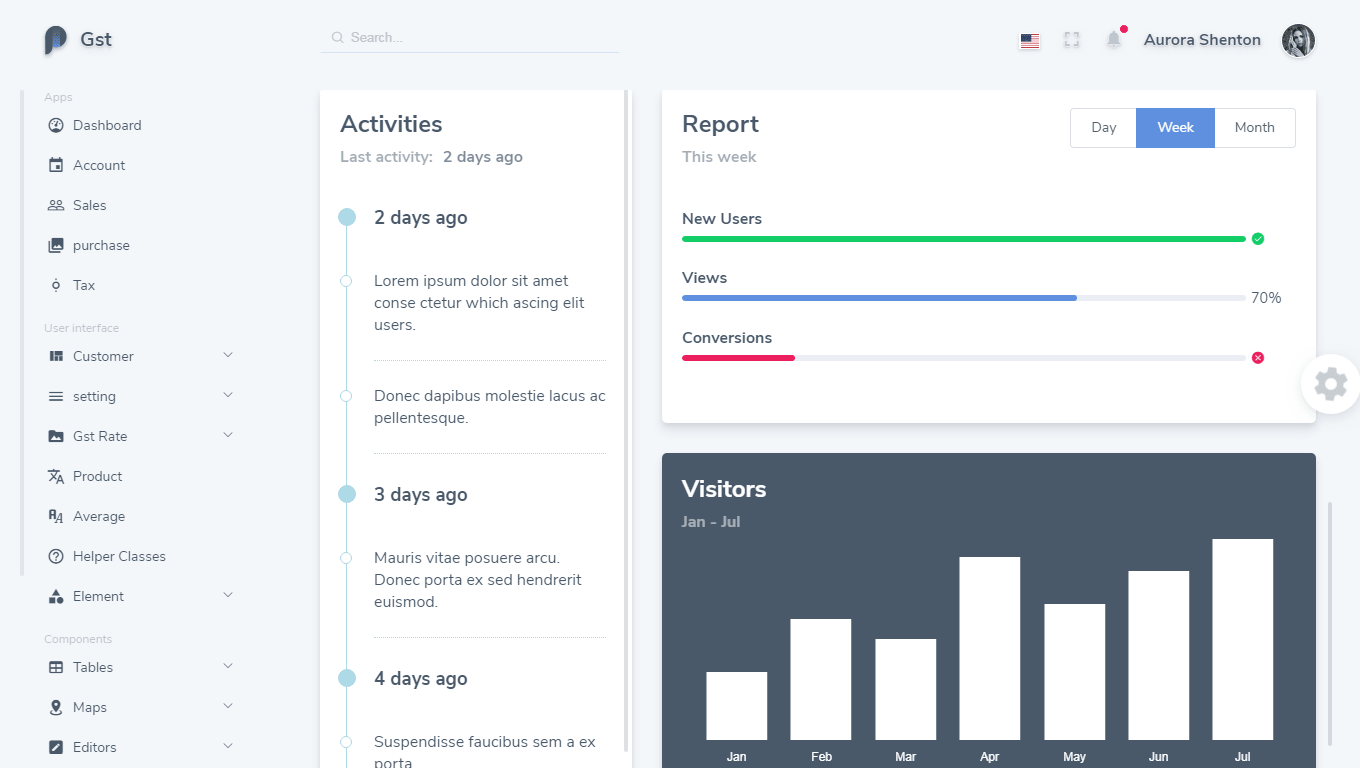The width and height of the screenshot is (1360, 768).
Task: Click the Maps pin icon
Action: coord(56,707)
